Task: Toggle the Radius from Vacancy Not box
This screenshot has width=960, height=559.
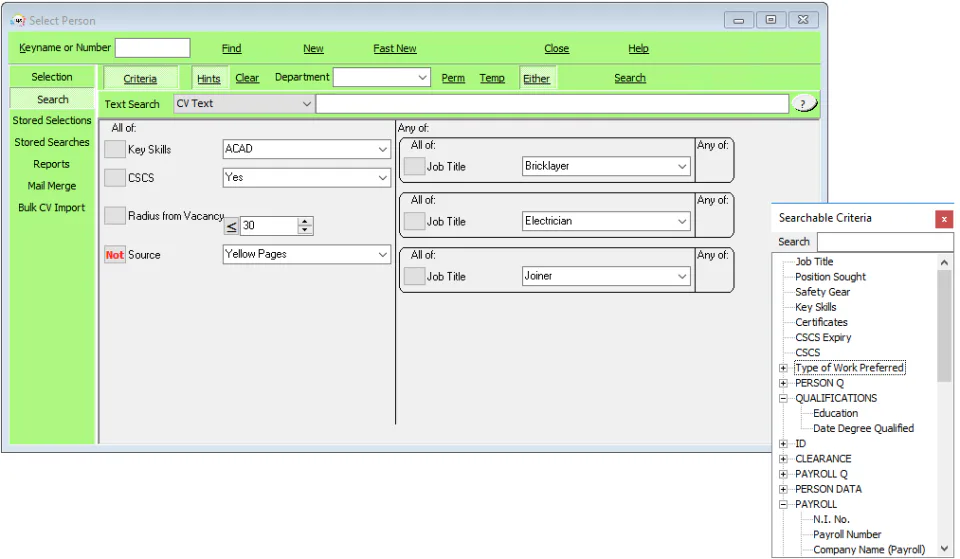Action: click(114, 216)
